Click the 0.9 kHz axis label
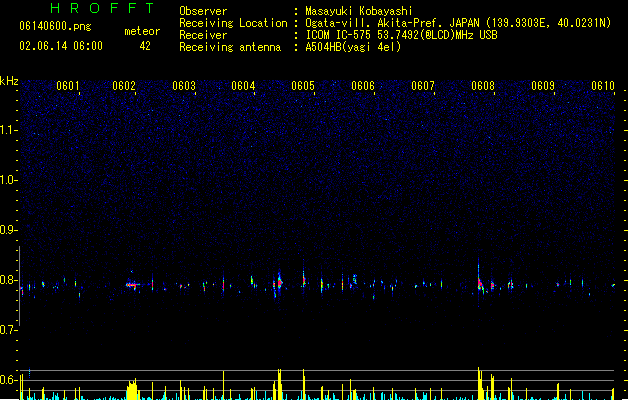The image size is (629, 400). [8, 230]
